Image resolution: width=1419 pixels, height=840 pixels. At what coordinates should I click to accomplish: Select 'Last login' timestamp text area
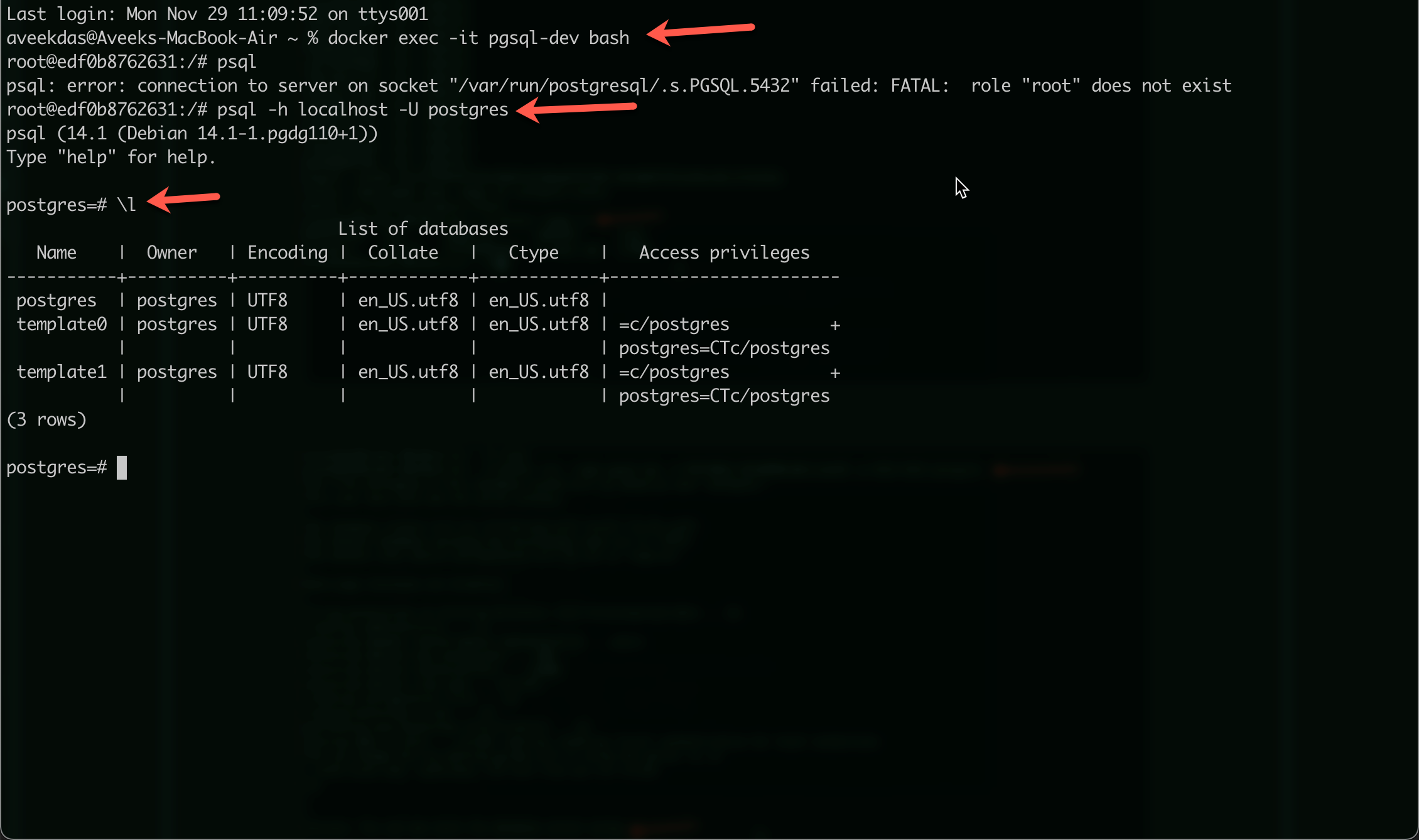pos(215,12)
